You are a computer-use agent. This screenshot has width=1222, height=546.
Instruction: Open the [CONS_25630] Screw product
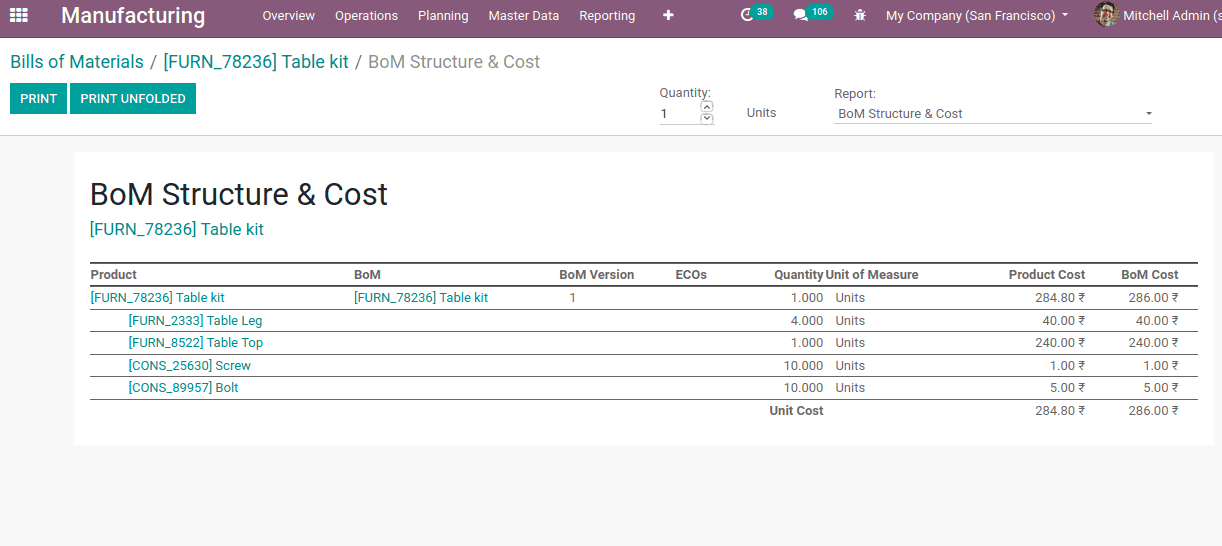[x=190, y=366]
